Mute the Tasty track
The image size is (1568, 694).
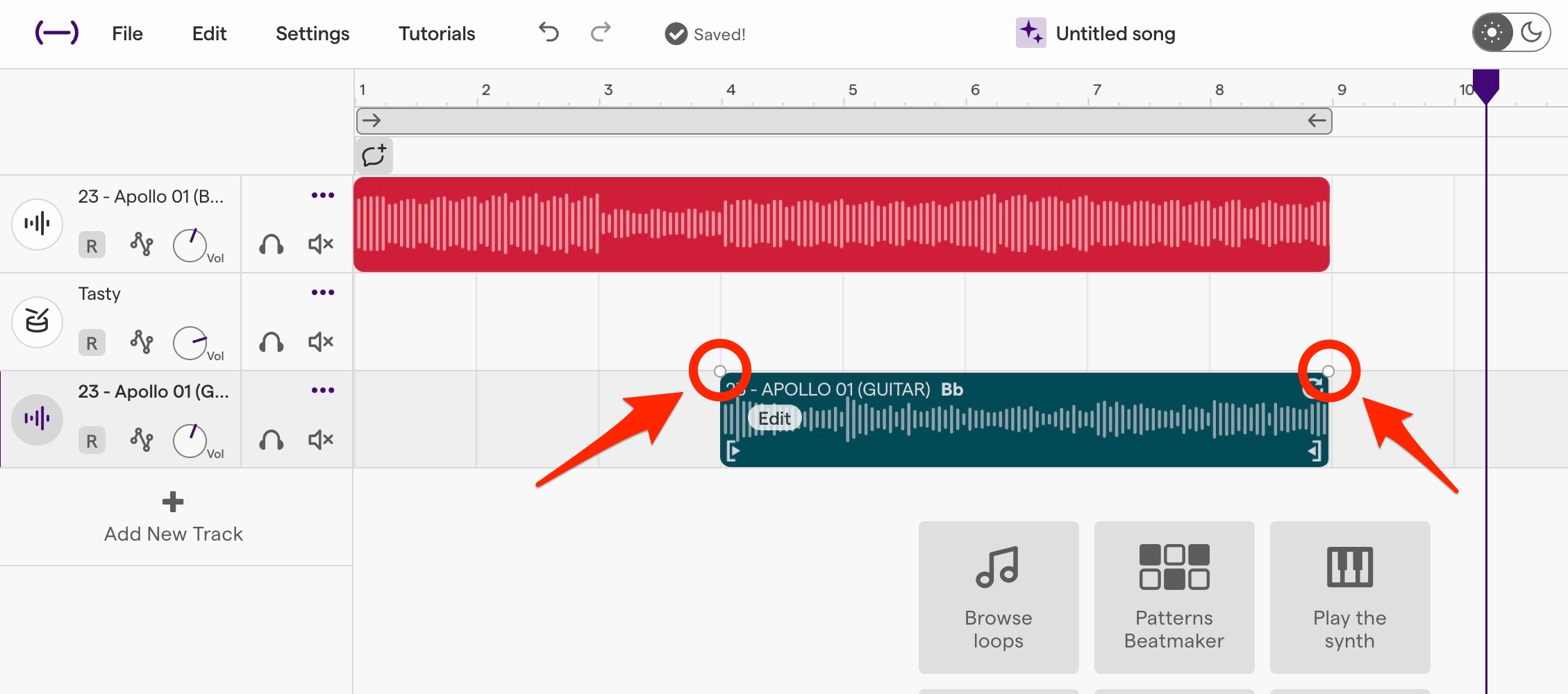321,342
